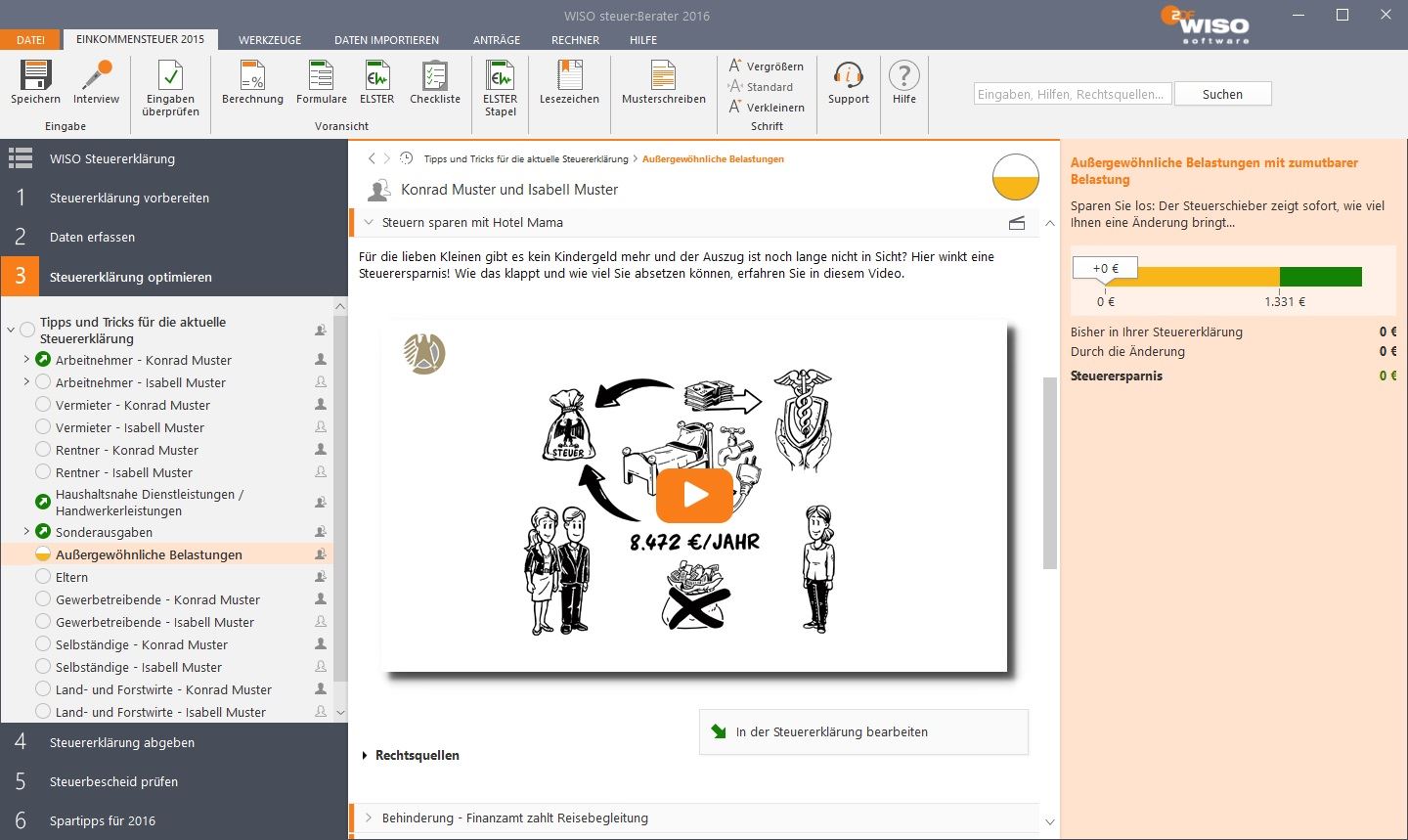Switch to DATEN IMPORTIEREN tab
Screen dimensions: 1408x840
[x=386, y=40]
